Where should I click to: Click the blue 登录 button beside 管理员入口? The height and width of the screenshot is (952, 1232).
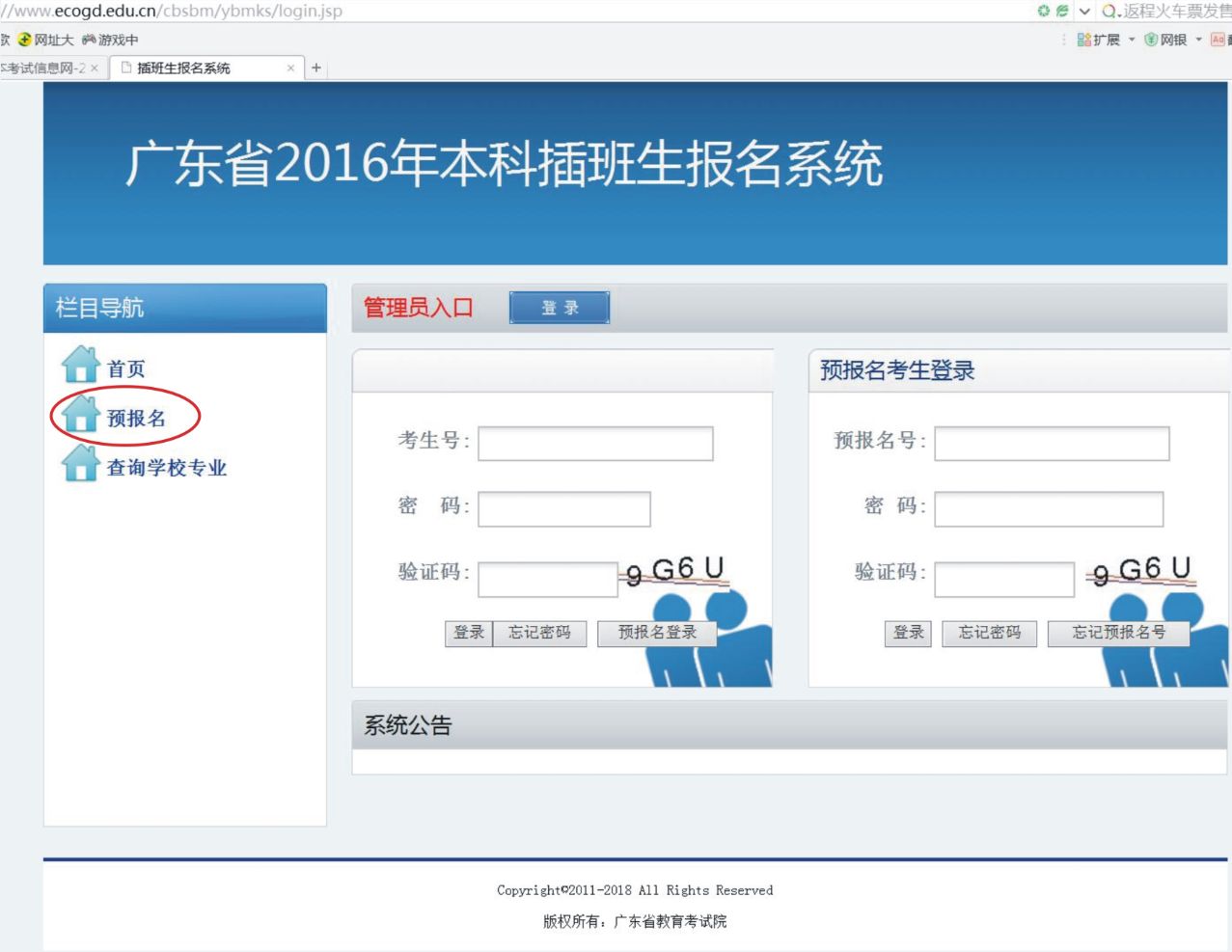pos(560,308)
